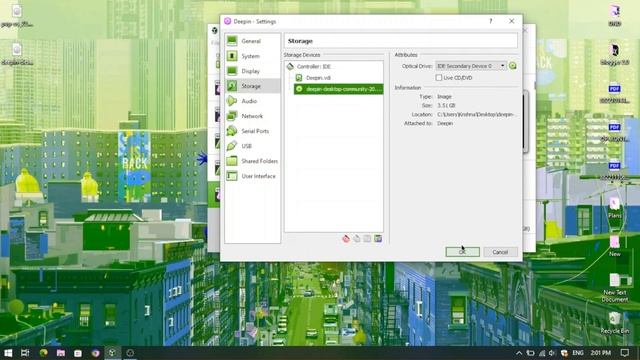Click the Location path value text
Image resolution: width=640 pixels, height=360 pixels.
pos(475,114)
